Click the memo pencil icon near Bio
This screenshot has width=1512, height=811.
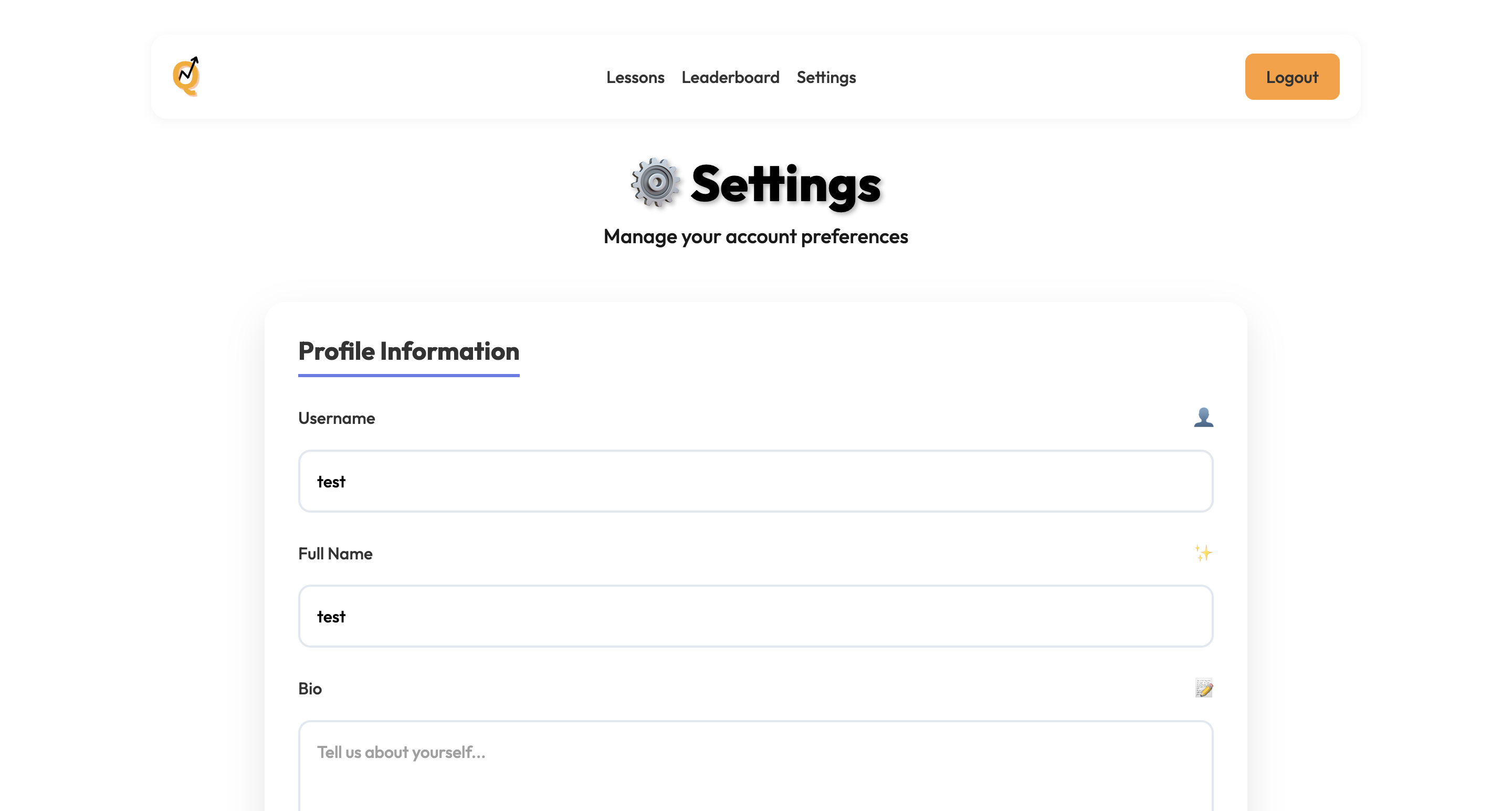[x=1203, y=688]
